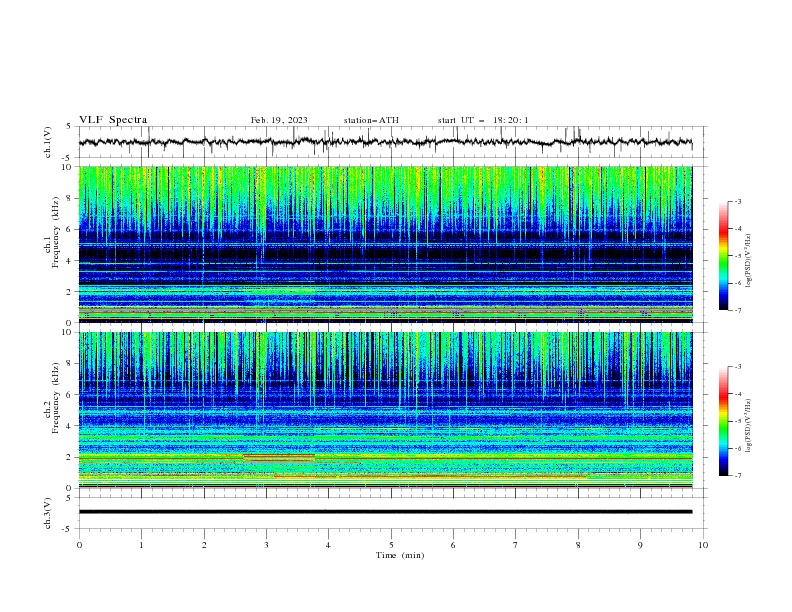792x612 pixels.
Task: Click the "-3" label on ch.1 color bar
Action: coord(737,202)
